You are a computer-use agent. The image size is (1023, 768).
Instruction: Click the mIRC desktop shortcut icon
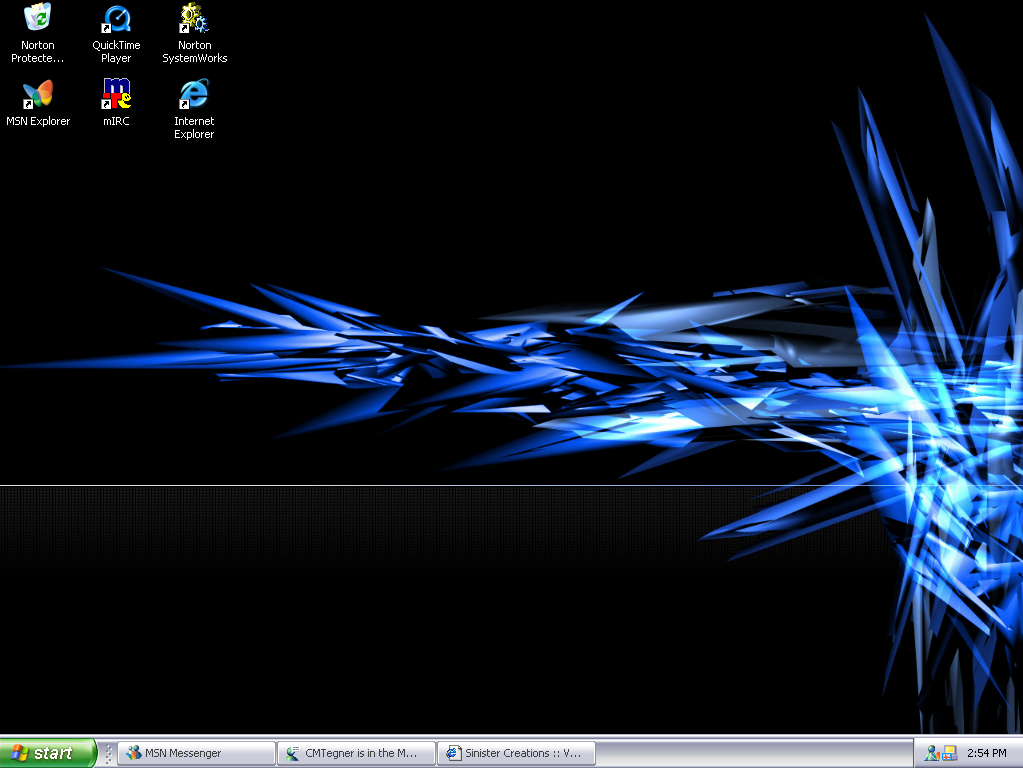coord(116,94)
